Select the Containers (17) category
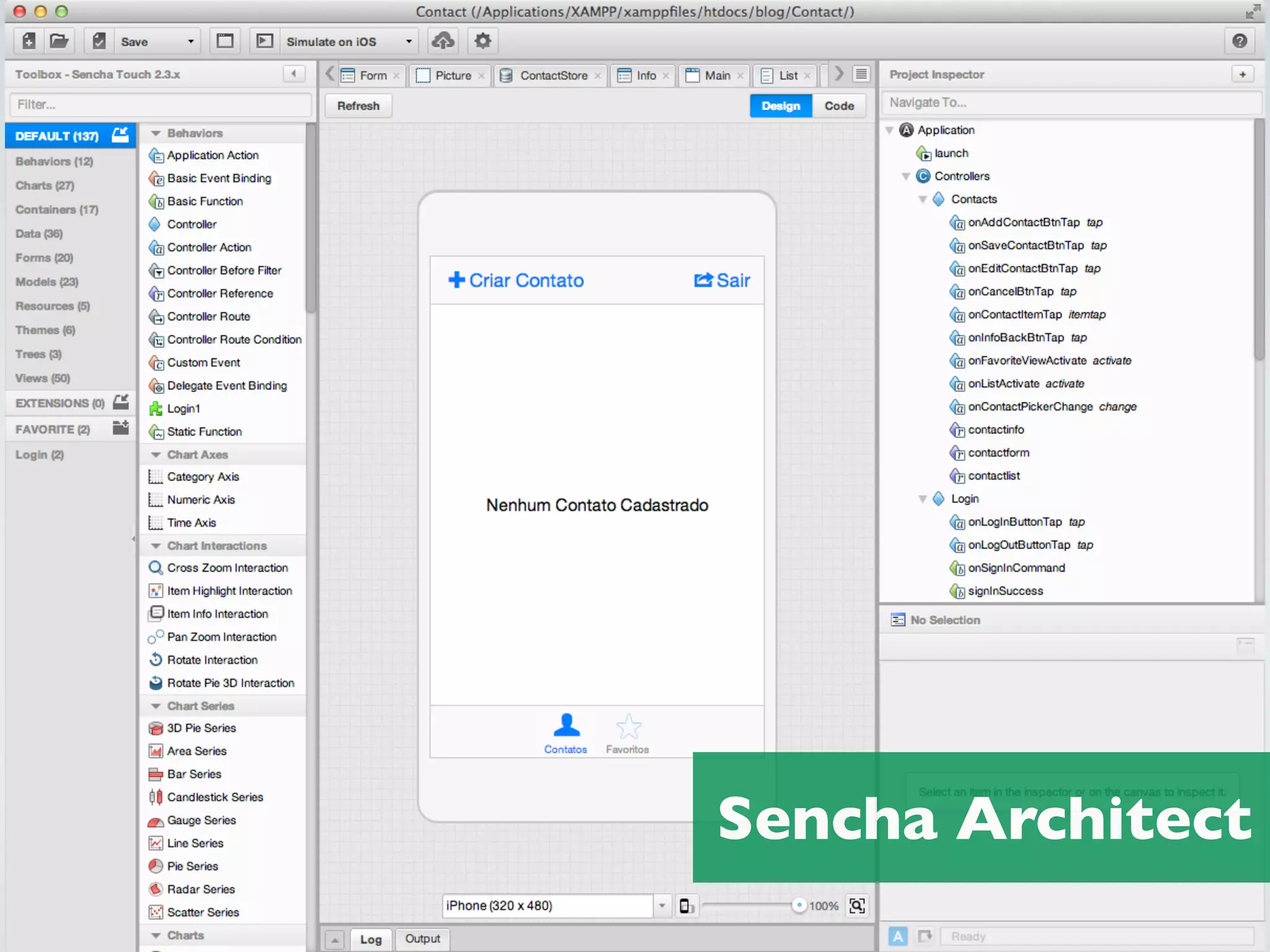 (57, 209)
